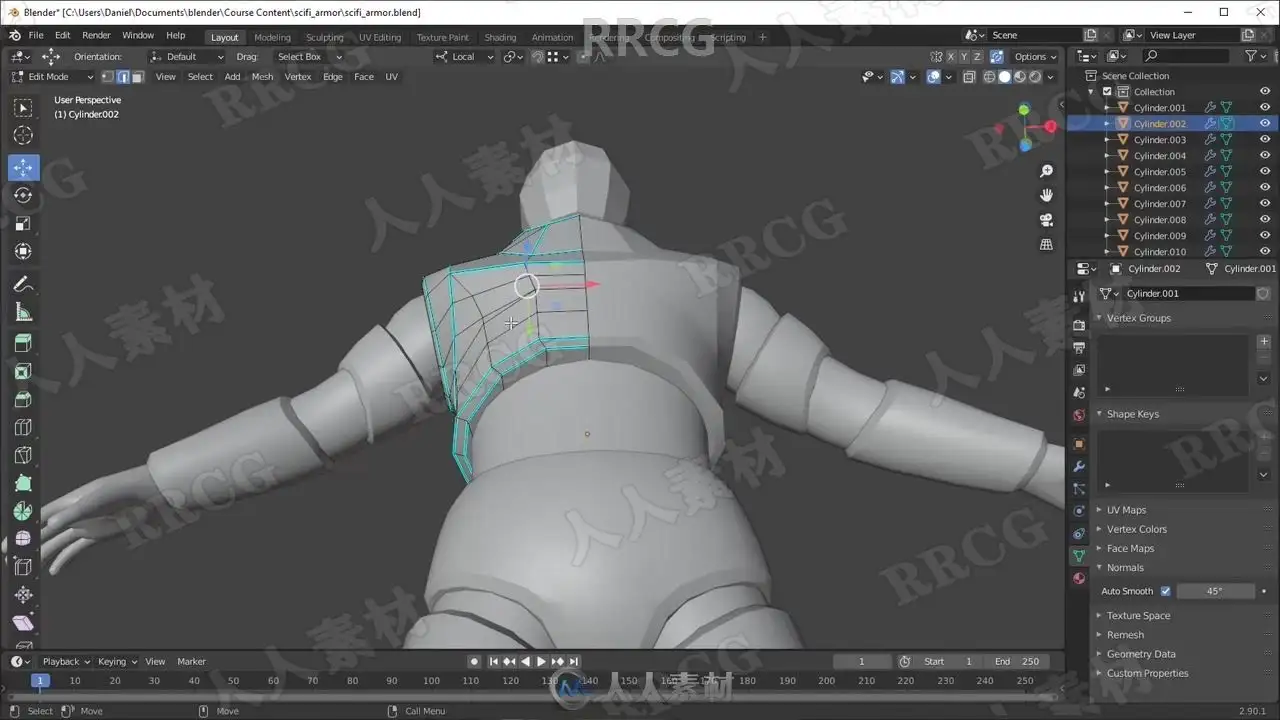Enable vertex select mode
The image size is (1280, 720).
tap(108, 77)
